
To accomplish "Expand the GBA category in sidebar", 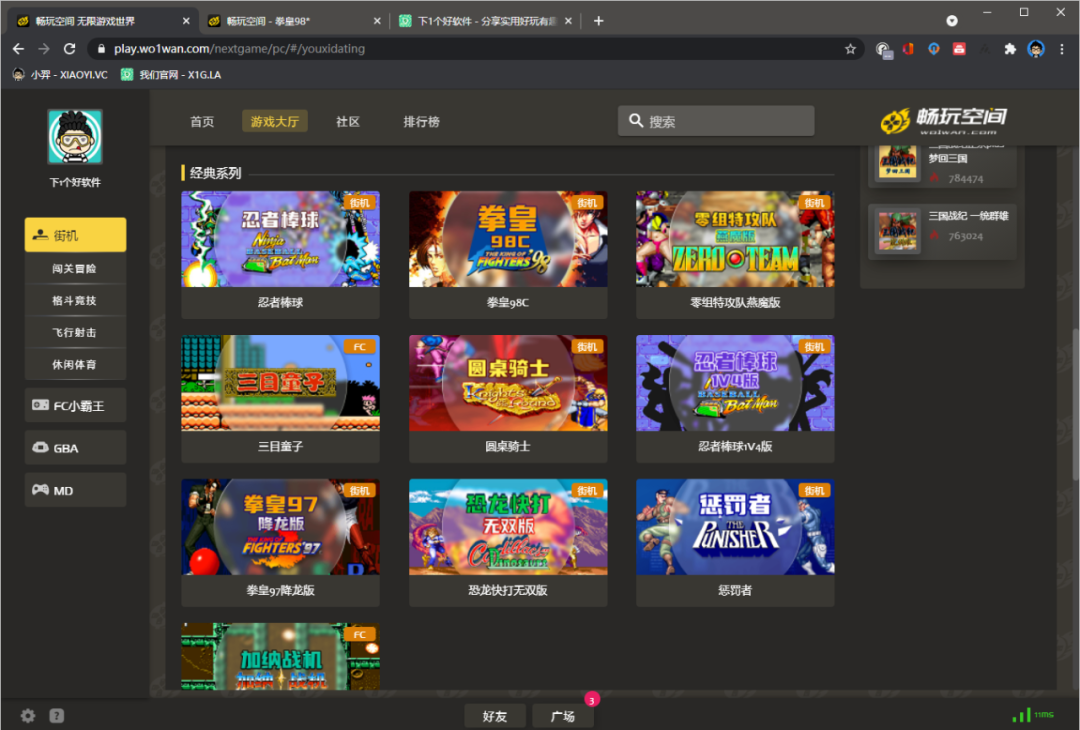I will coord(75,448).
